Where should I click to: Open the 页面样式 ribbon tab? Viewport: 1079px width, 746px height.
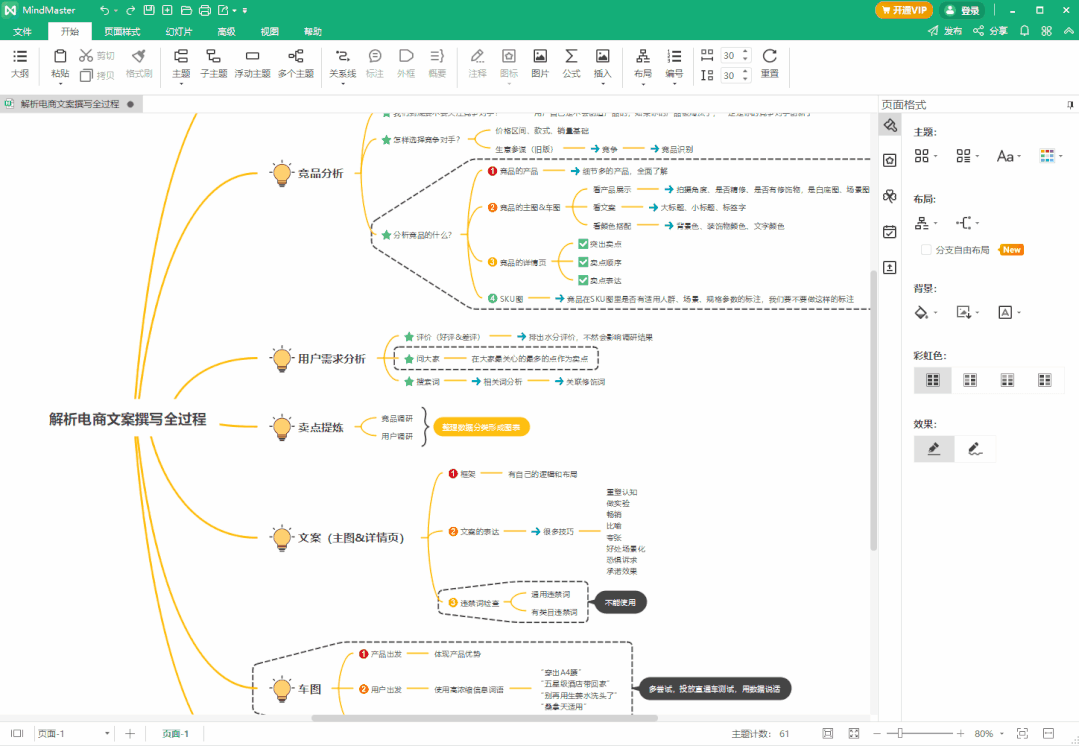click(x=122, y=32)
